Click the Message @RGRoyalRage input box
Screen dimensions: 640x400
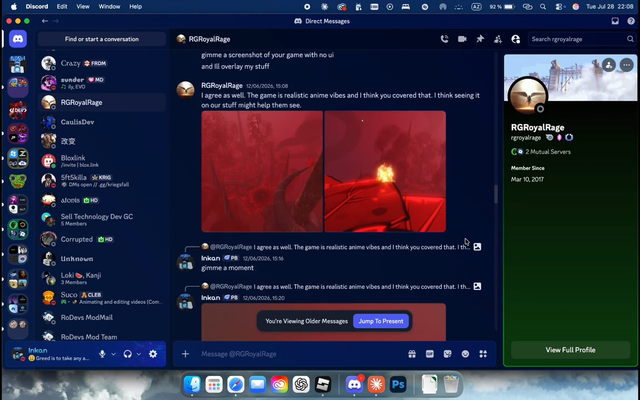coord(300,354)
